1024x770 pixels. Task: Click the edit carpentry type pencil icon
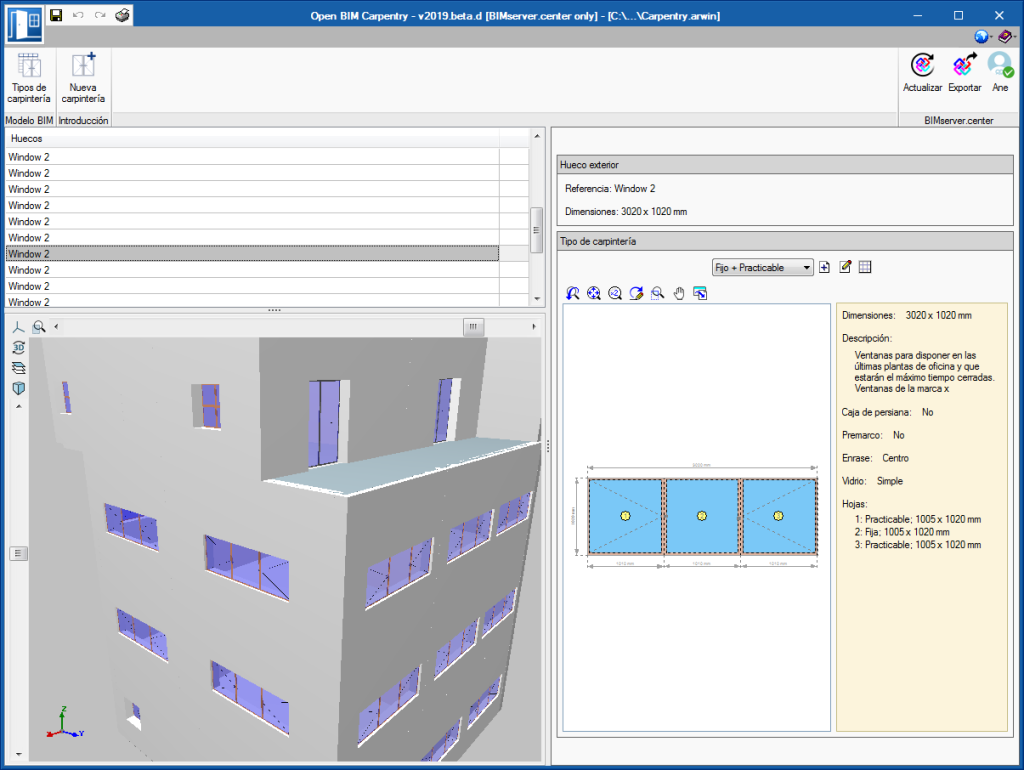[845, 267]
